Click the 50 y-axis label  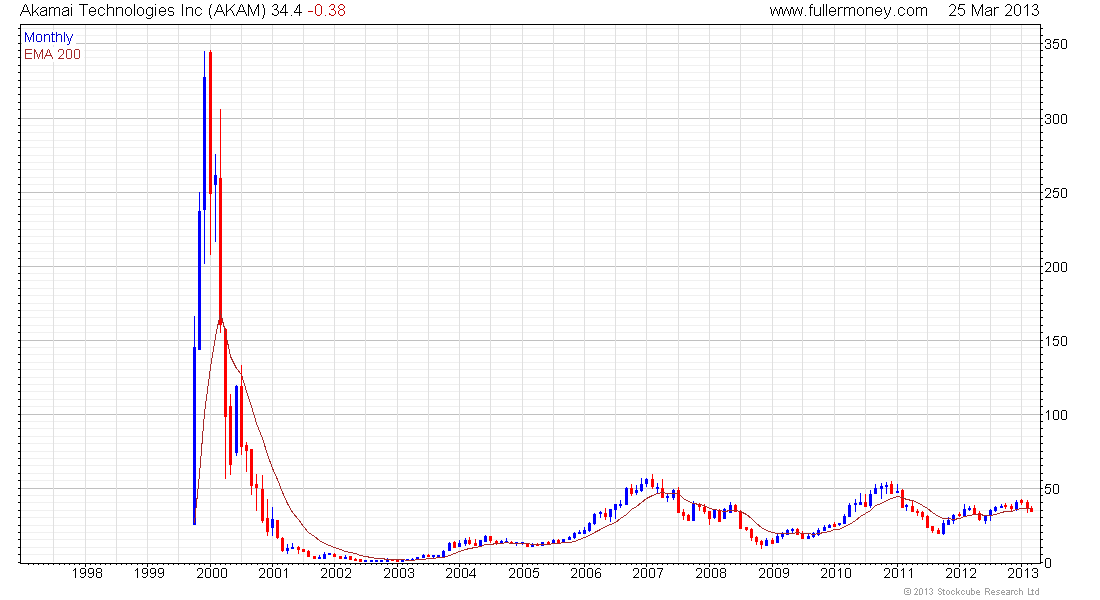pyautogui.click(x=1052, y=489)
